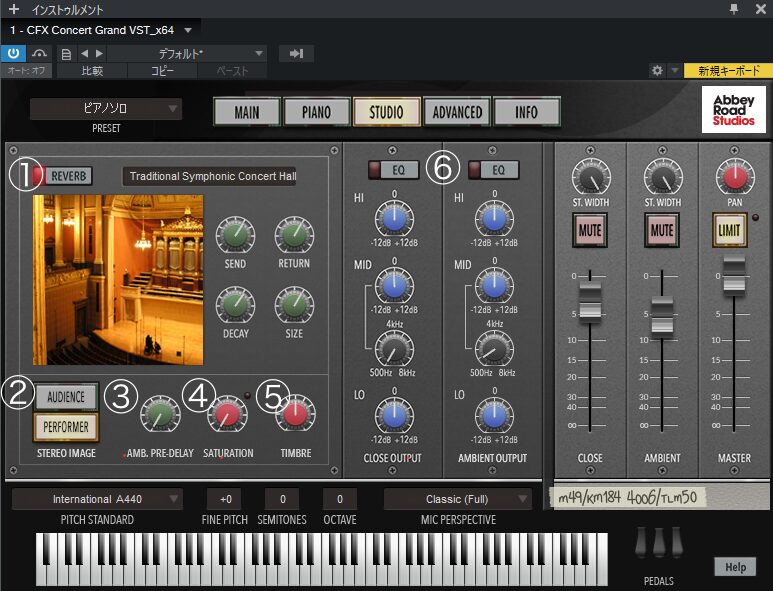Click the Ambient Output HI EQ knob

click(x=494, y=220)
